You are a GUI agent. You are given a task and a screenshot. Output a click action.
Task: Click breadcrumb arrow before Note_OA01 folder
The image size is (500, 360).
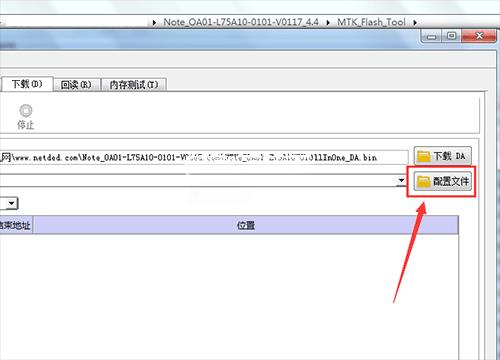(x=154, y=23)
